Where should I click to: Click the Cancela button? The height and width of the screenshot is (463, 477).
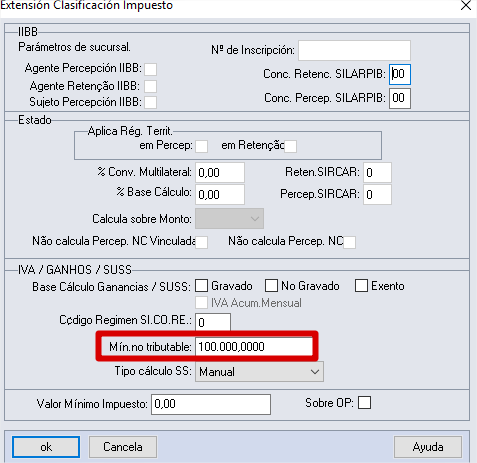pyautogui.click(x=123, y=447)
